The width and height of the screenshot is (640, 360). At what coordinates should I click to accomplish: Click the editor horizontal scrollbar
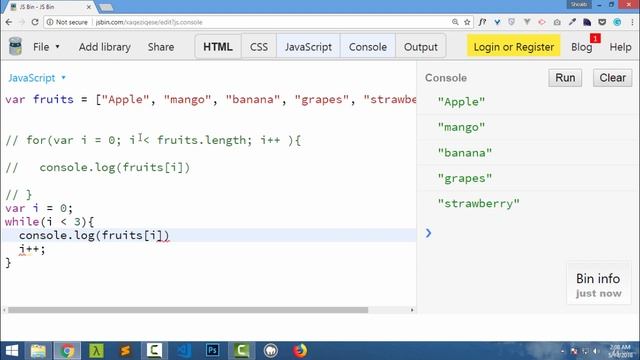pyautogui.click(x=188, y=310)
